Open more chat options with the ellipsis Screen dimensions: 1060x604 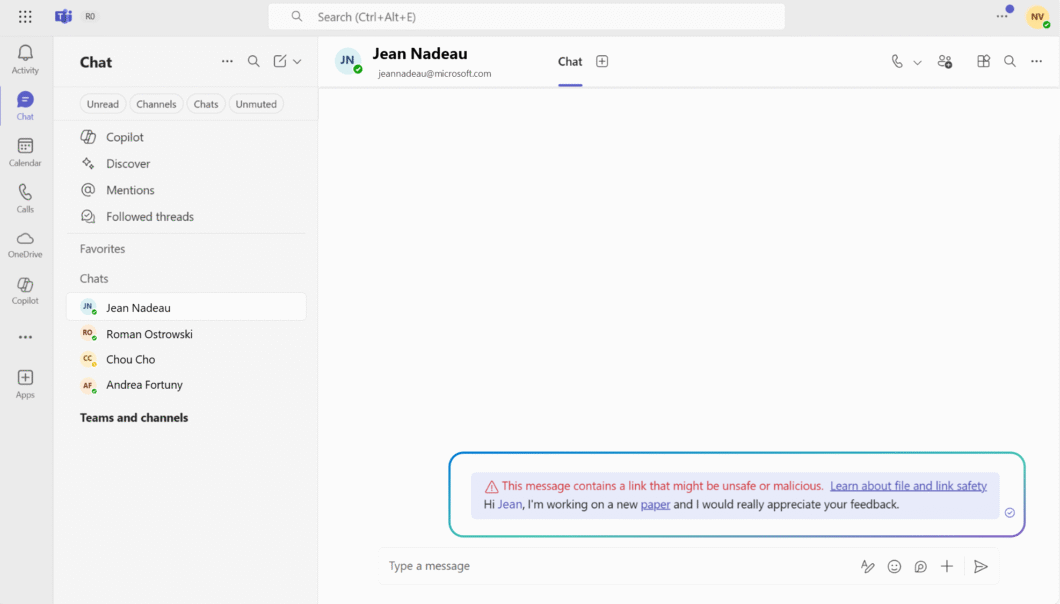[x=1036, y=61]
